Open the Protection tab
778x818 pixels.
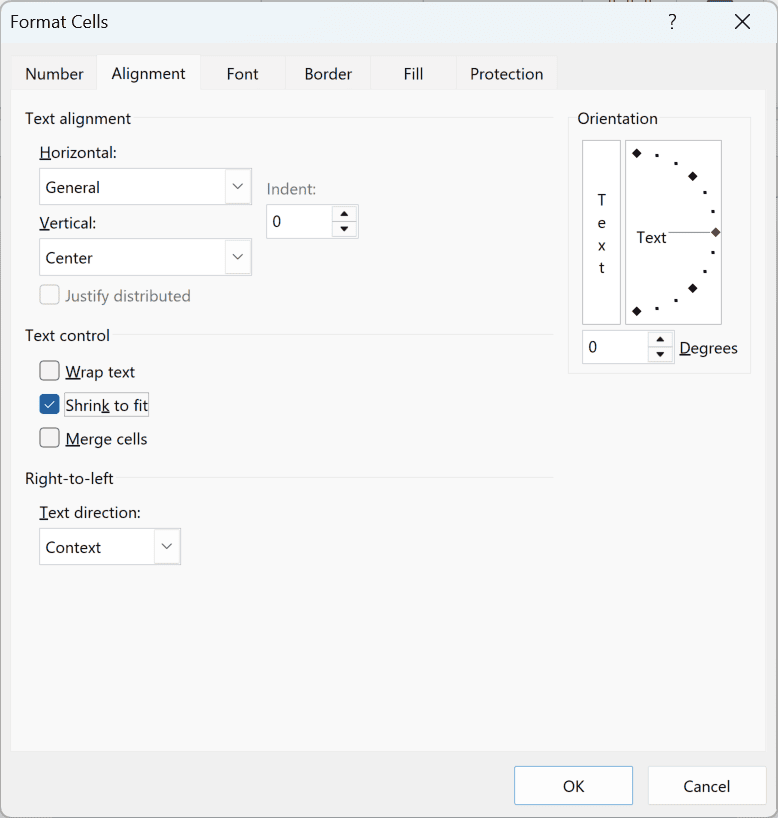tap(506, 74)
